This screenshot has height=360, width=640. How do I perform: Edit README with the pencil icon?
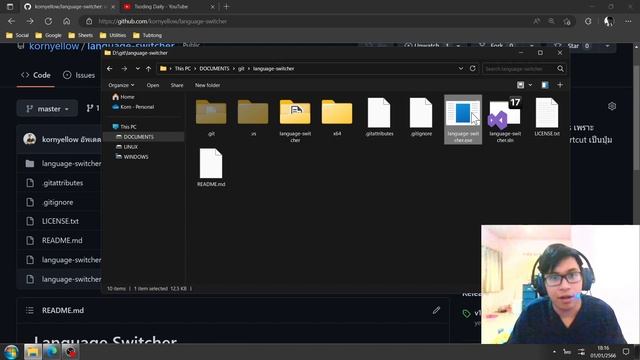(x=436, y=311)
